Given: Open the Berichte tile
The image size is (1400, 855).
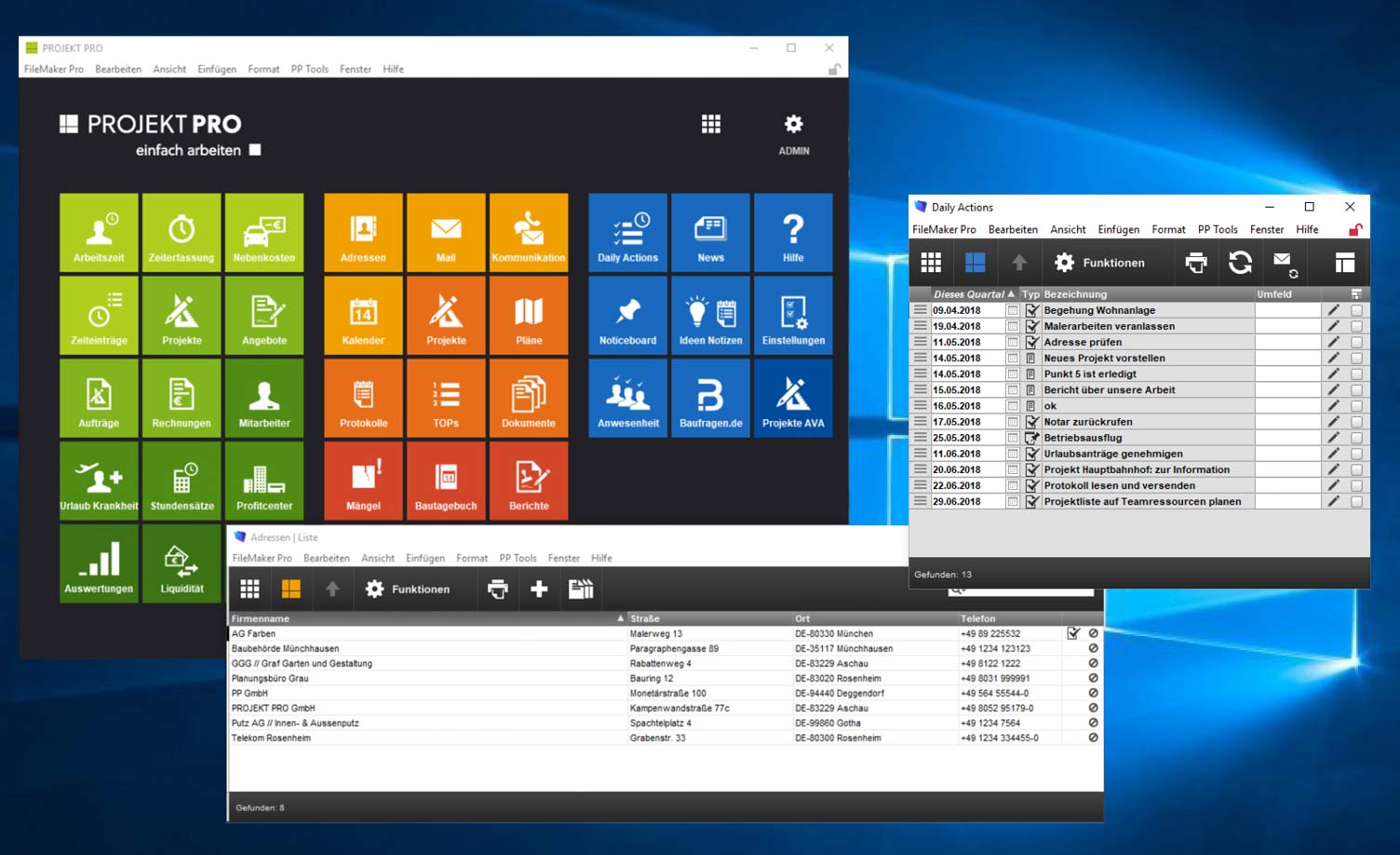Looking at the screenshot, I should coord(529,481).
